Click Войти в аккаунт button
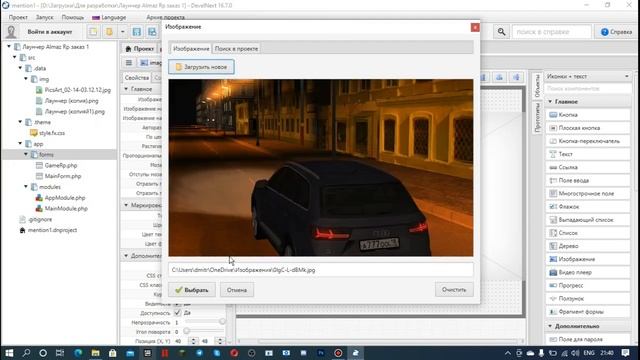 tap(50, 31)
